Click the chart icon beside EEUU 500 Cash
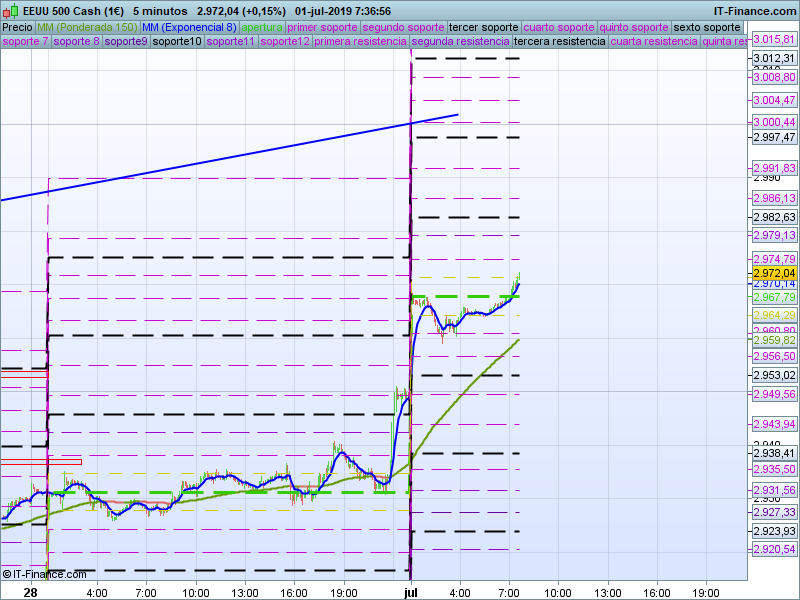Viewport: 800px width, 600px height. (x=10, y=10)
